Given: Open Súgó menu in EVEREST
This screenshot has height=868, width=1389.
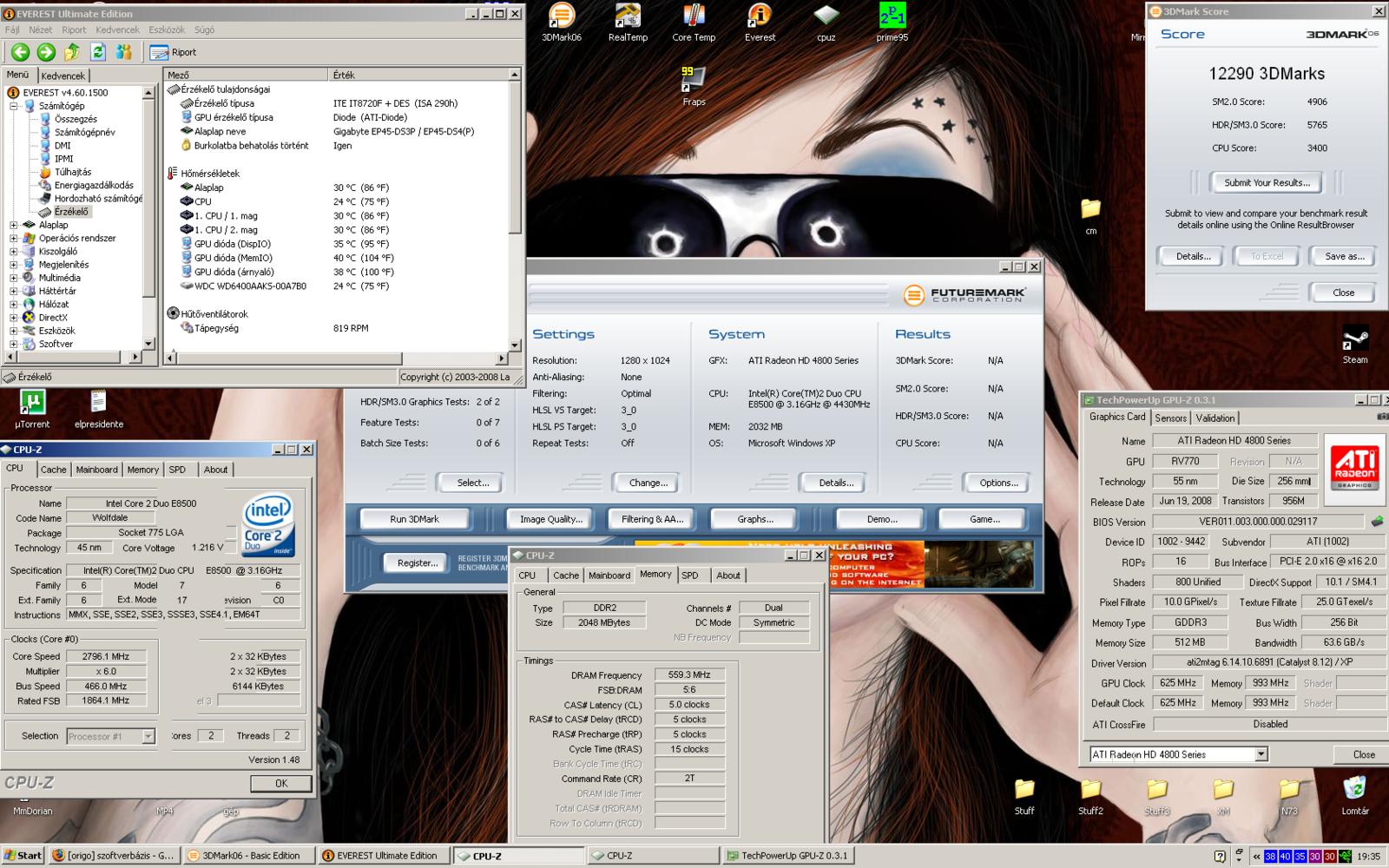Looking at the screenshot, I should [x=204, y=30].
